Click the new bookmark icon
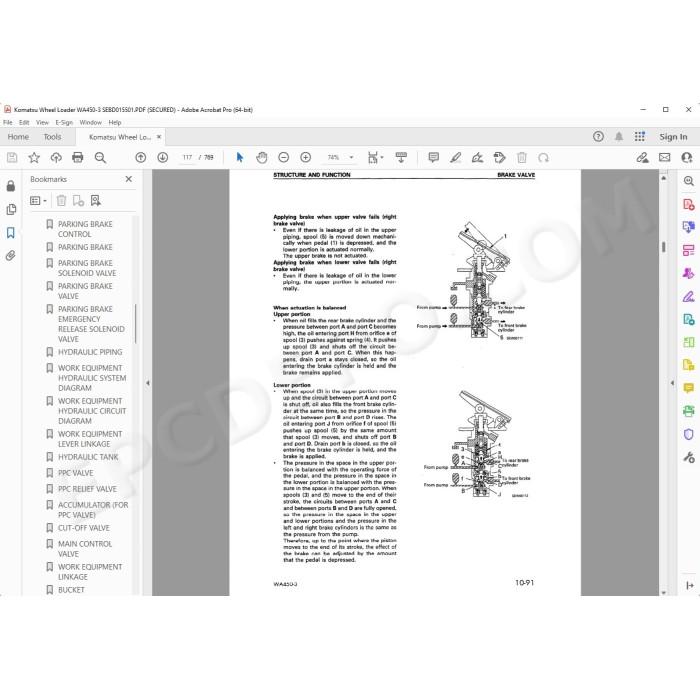This screenshot has width=700, height=700. (x=78, y=201)
